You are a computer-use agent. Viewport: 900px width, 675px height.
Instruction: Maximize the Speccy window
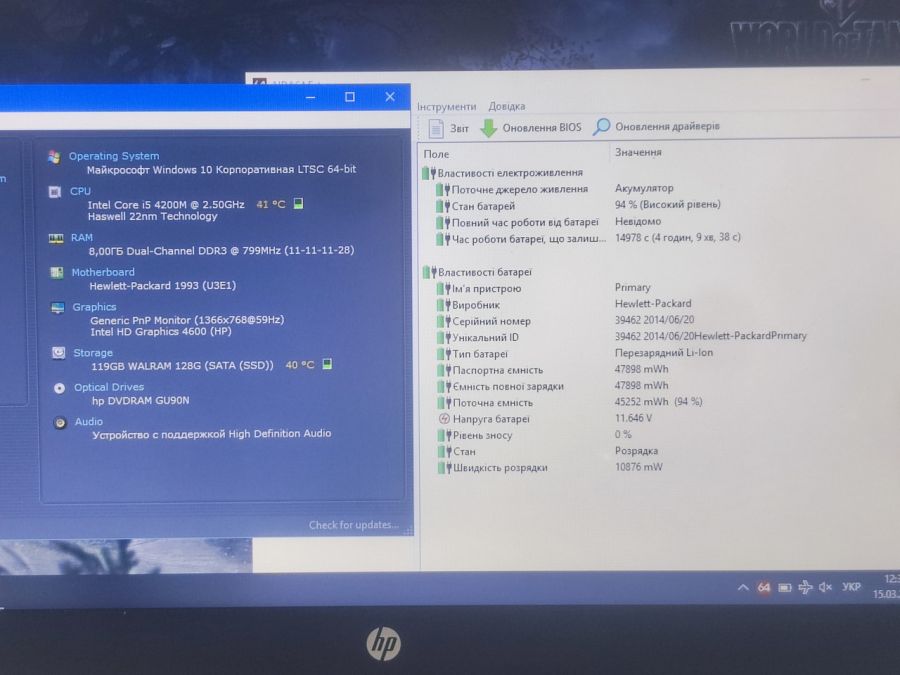350,97
